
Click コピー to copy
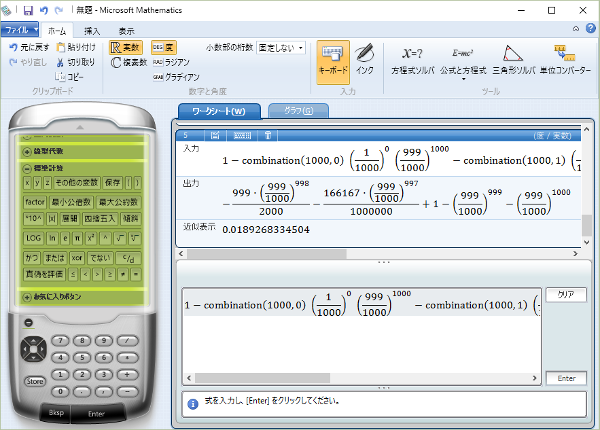pos(69,77)
